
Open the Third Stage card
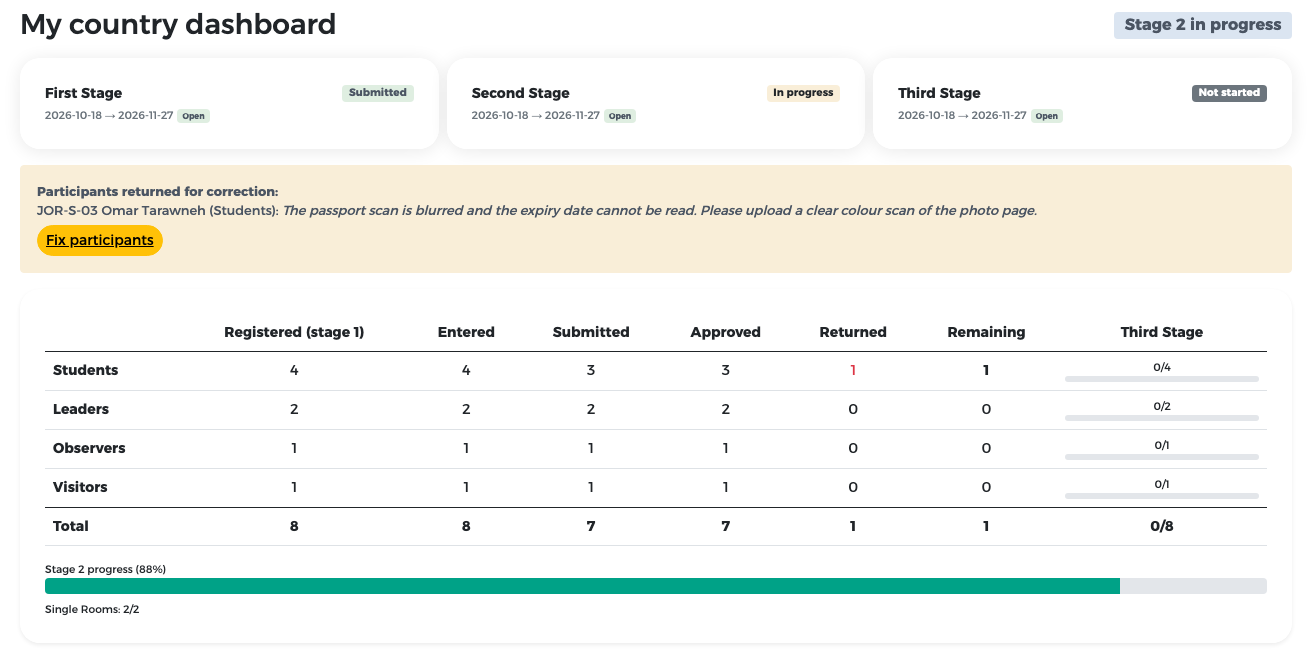tap(1082, 104)
